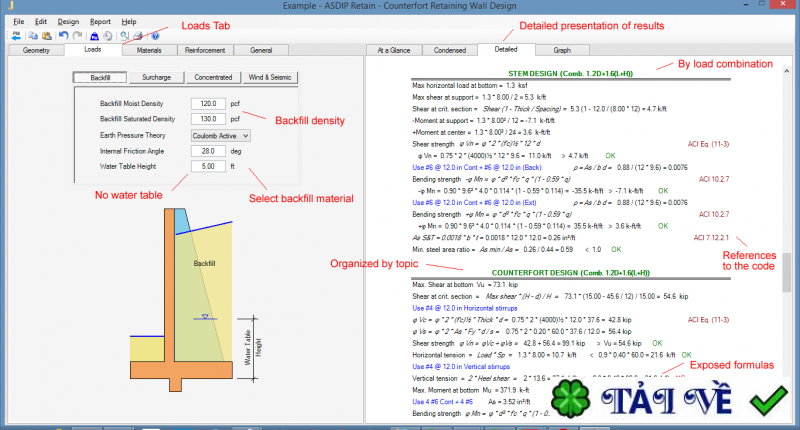Open the Report menu

click(x=100, y=21)
